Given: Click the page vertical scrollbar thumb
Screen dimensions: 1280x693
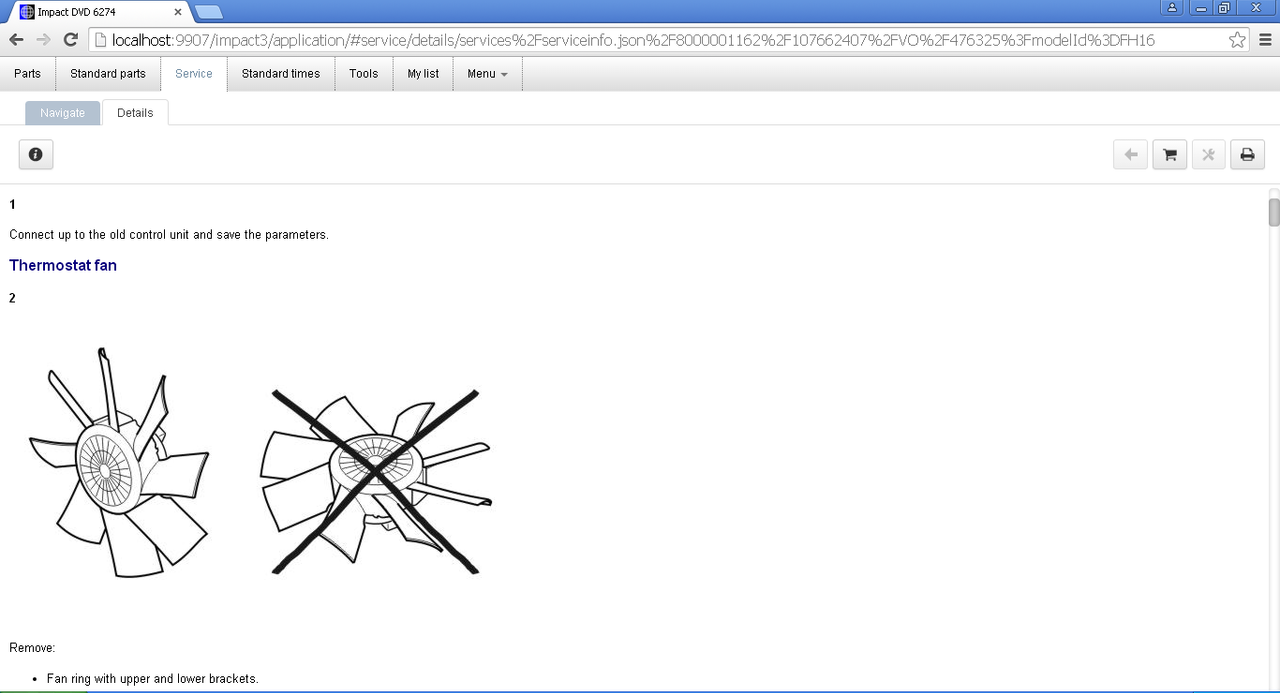Looking at the screenshot, I should tap(1274, 213).
